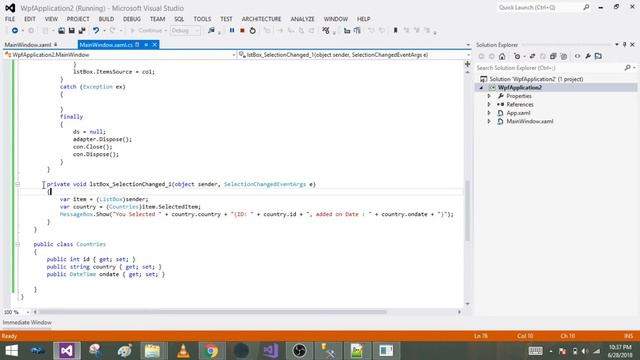Click the vertical scrollbar thumb of the code editor

[x=467, y=210]
